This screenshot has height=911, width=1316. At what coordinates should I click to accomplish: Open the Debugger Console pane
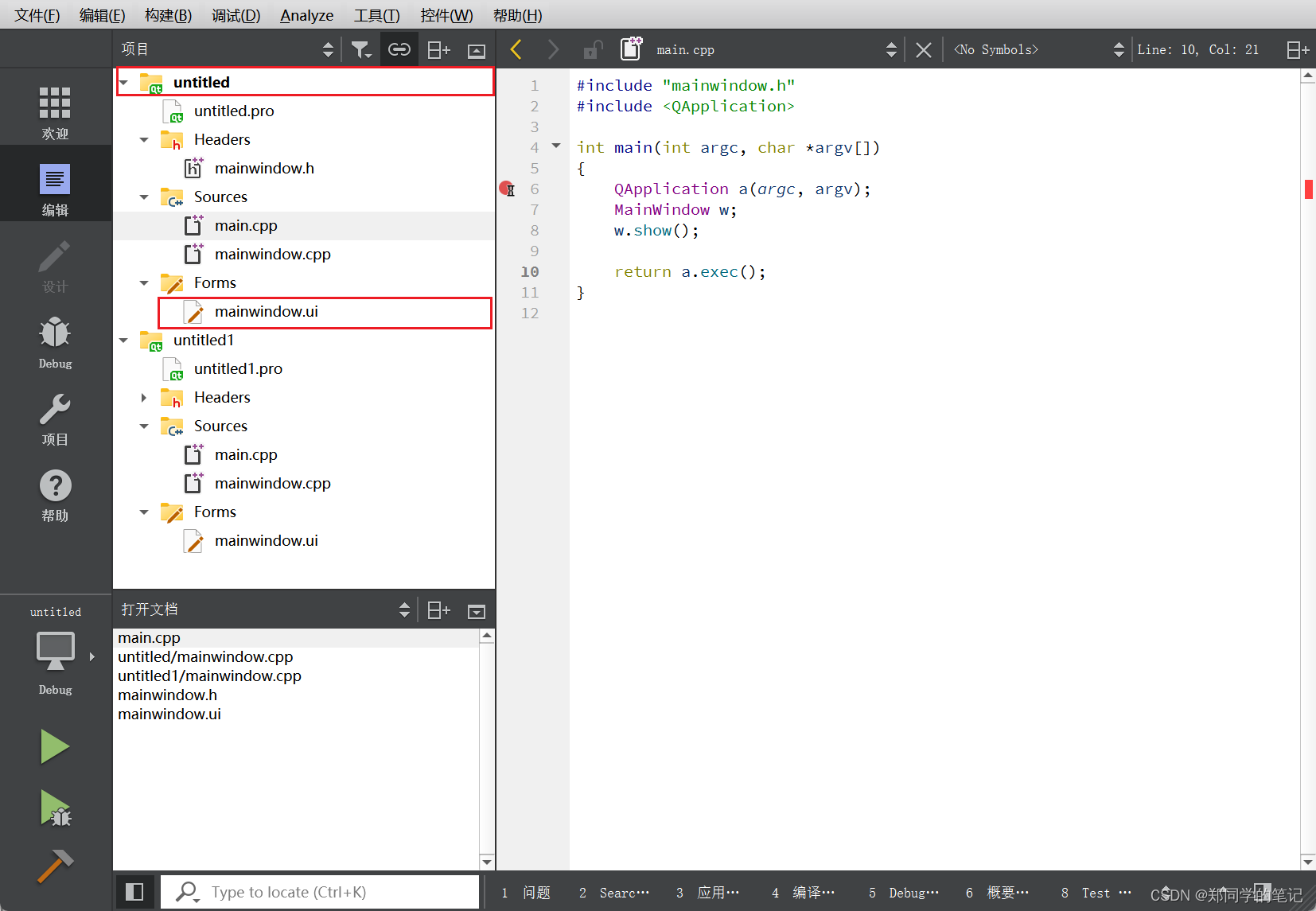(x=904, y=893)
